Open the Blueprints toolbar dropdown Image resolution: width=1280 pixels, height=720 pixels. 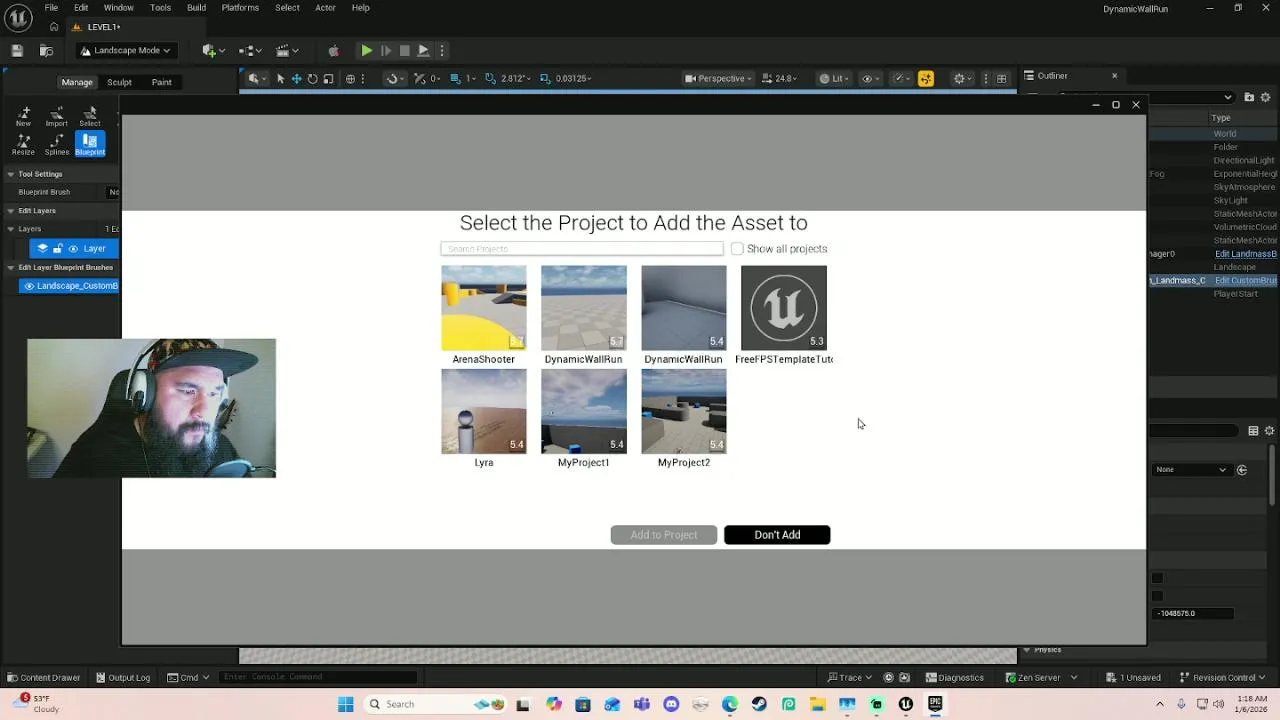pos(250,50)
